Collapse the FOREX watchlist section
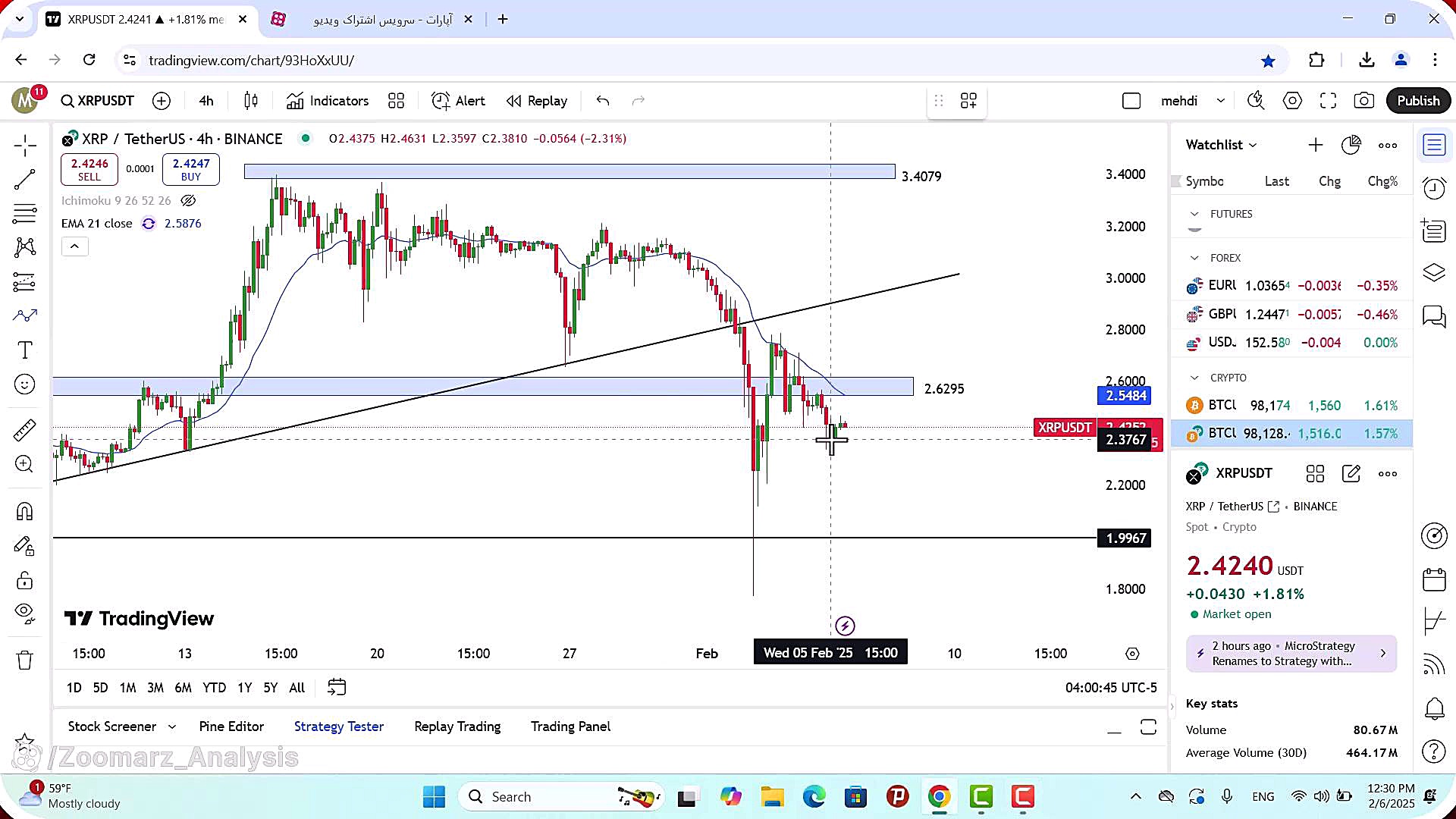1456x819 pixels. [1194, 258]
